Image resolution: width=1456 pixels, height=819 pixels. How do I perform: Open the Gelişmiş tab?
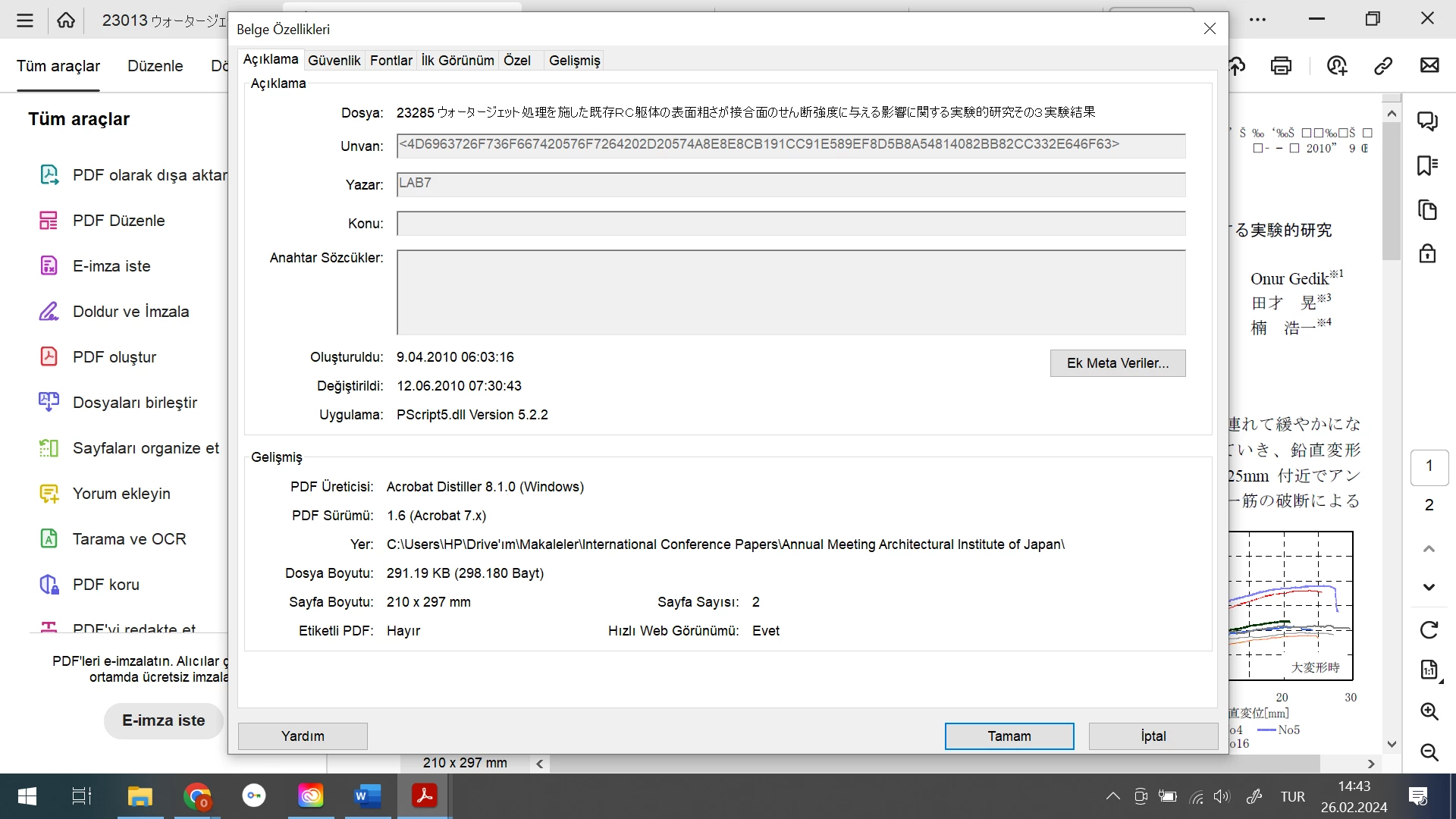tap(574, 61)
